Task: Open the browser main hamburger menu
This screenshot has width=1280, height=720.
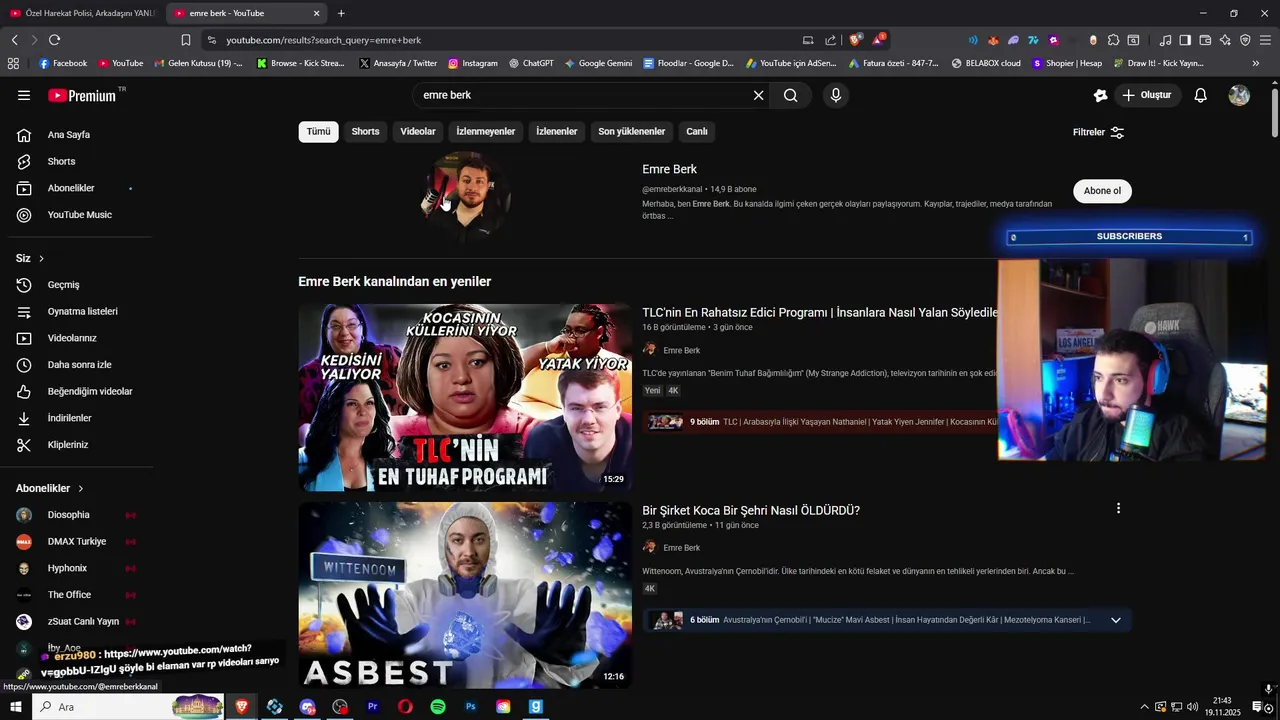Action: tap(1265, 40)
